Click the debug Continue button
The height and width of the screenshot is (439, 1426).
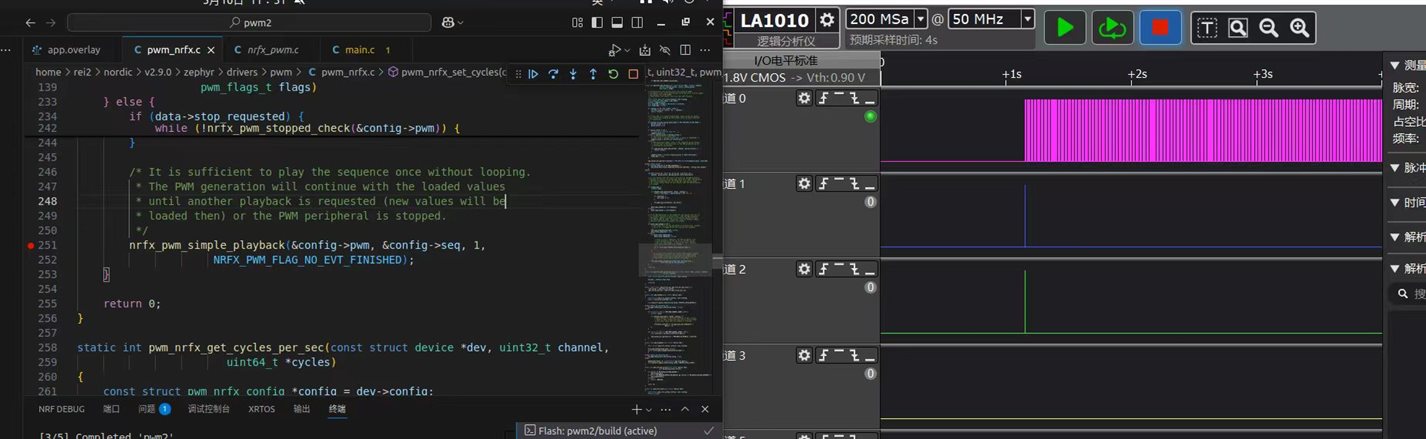point(533,73)
